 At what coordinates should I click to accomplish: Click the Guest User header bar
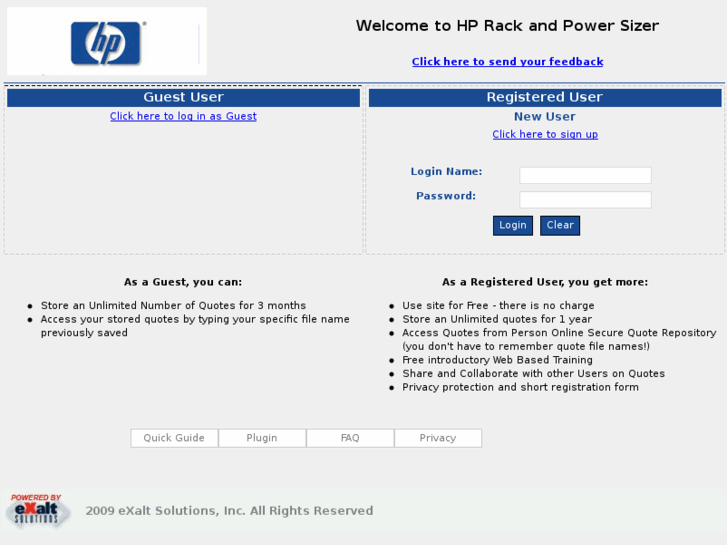183,97
